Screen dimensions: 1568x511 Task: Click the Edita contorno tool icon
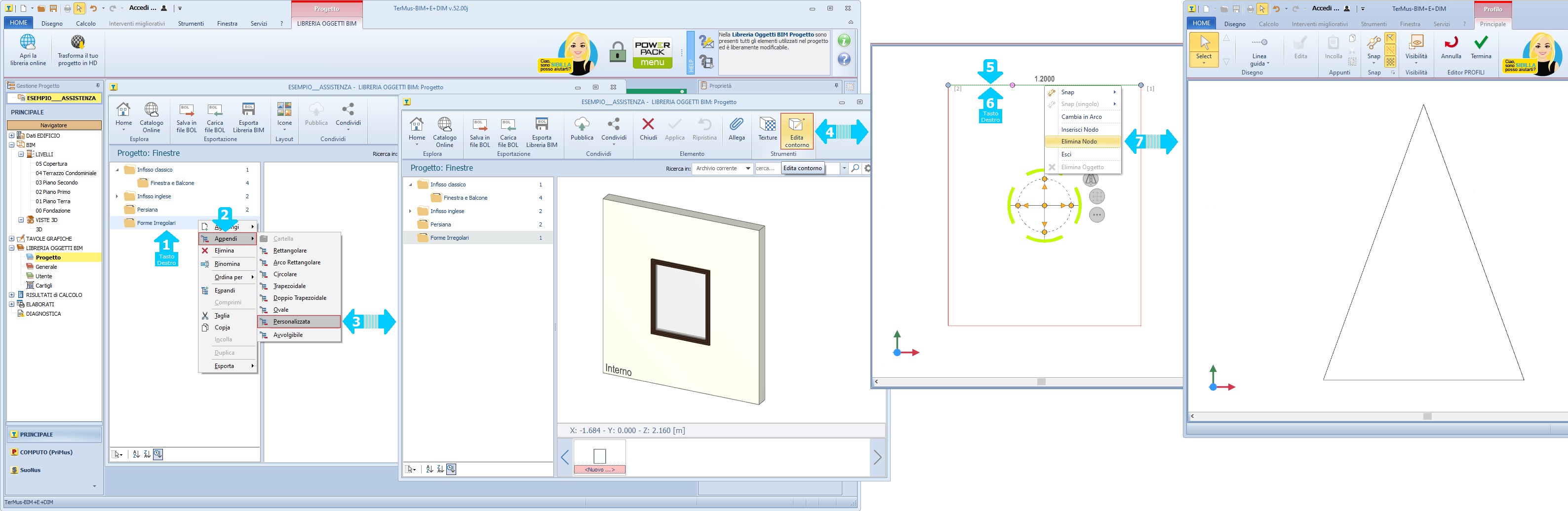(x=796, y=130)
